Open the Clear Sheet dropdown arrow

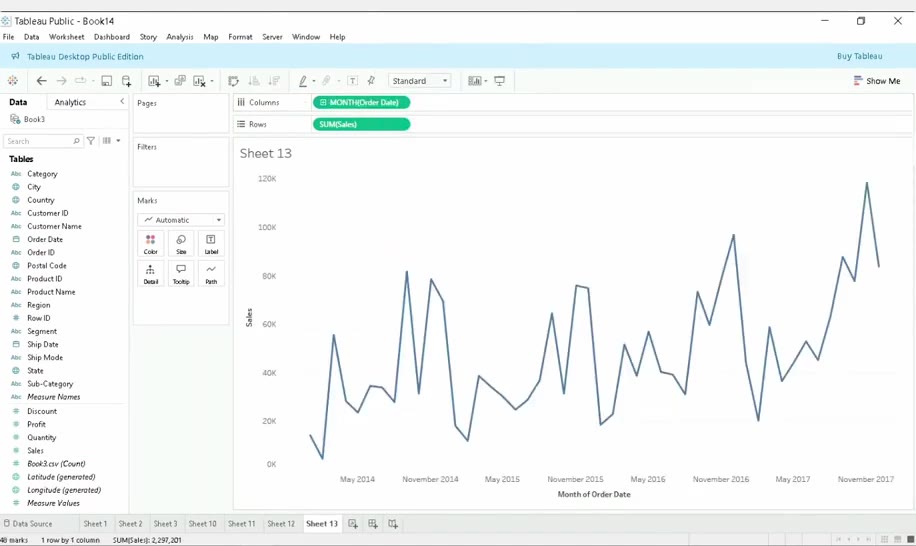coord(212,81)
